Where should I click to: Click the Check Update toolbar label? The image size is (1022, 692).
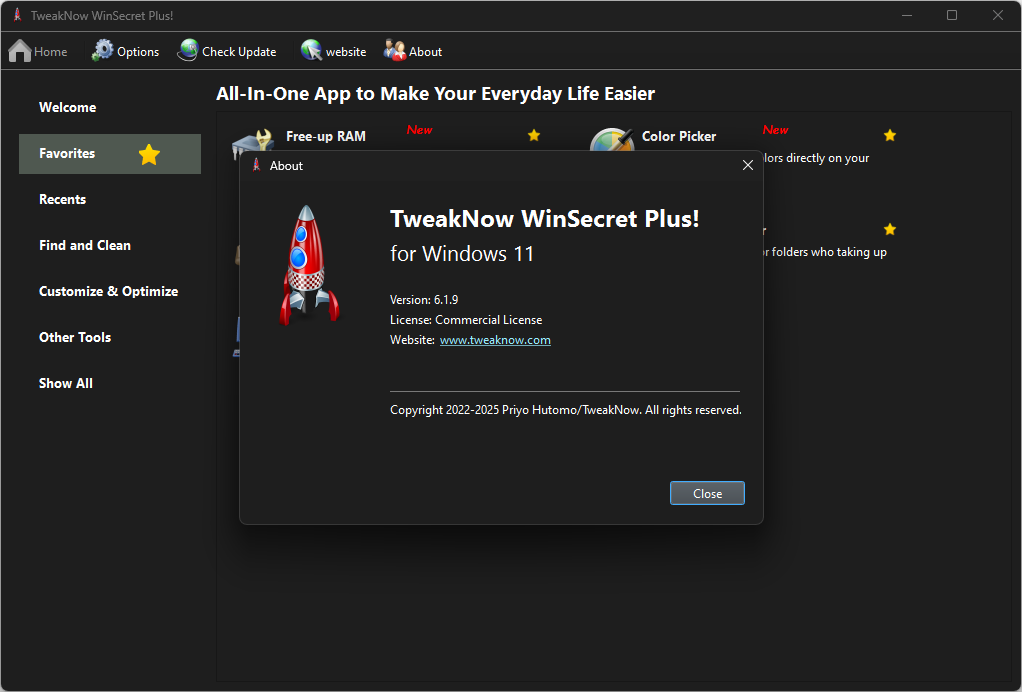[x=239, y=51]
